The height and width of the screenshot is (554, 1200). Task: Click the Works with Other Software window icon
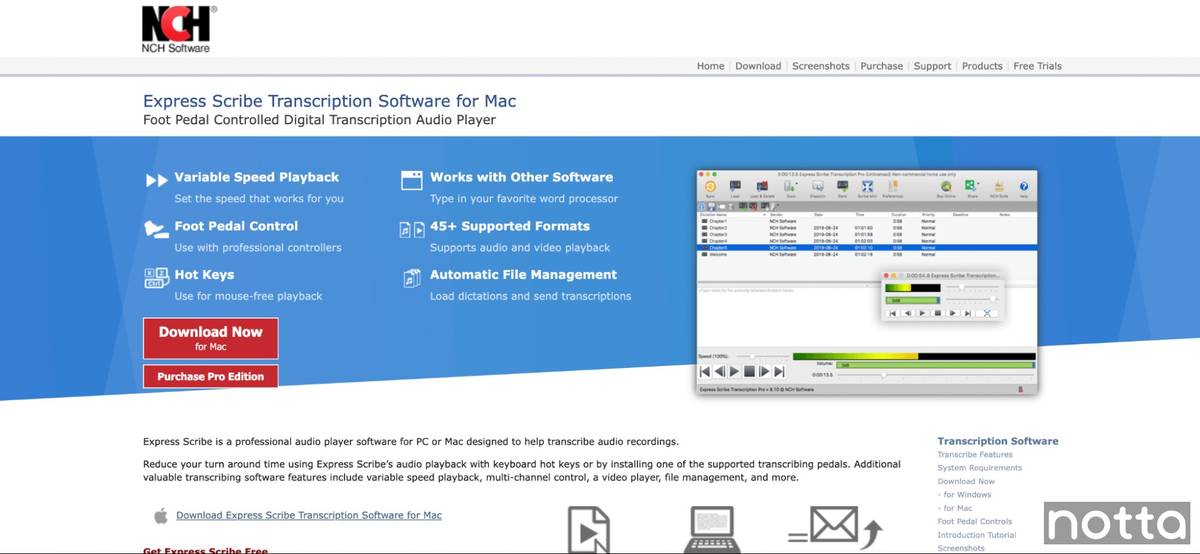point(412,180)
